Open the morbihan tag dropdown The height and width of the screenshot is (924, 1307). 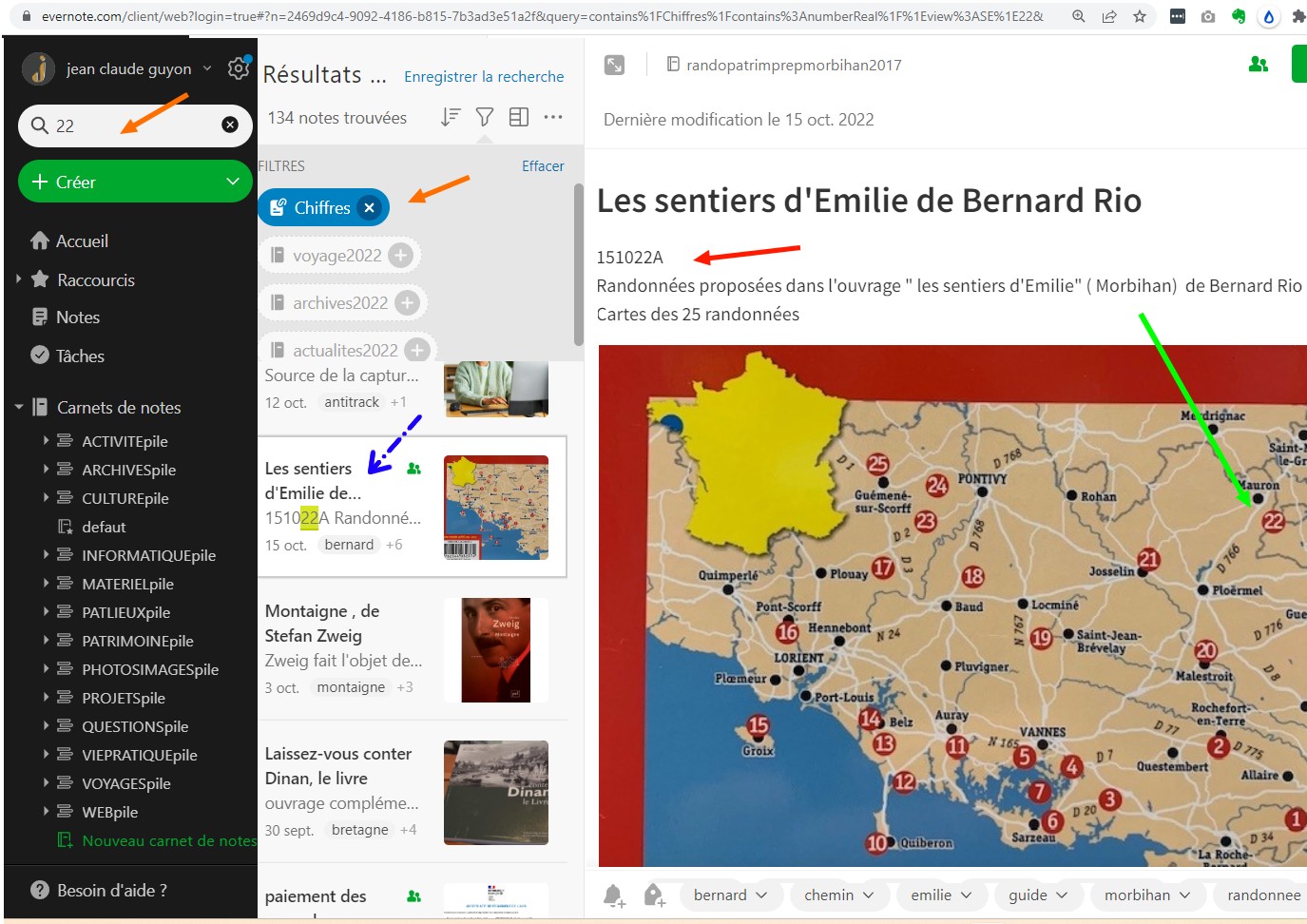tap(1147, 895)
